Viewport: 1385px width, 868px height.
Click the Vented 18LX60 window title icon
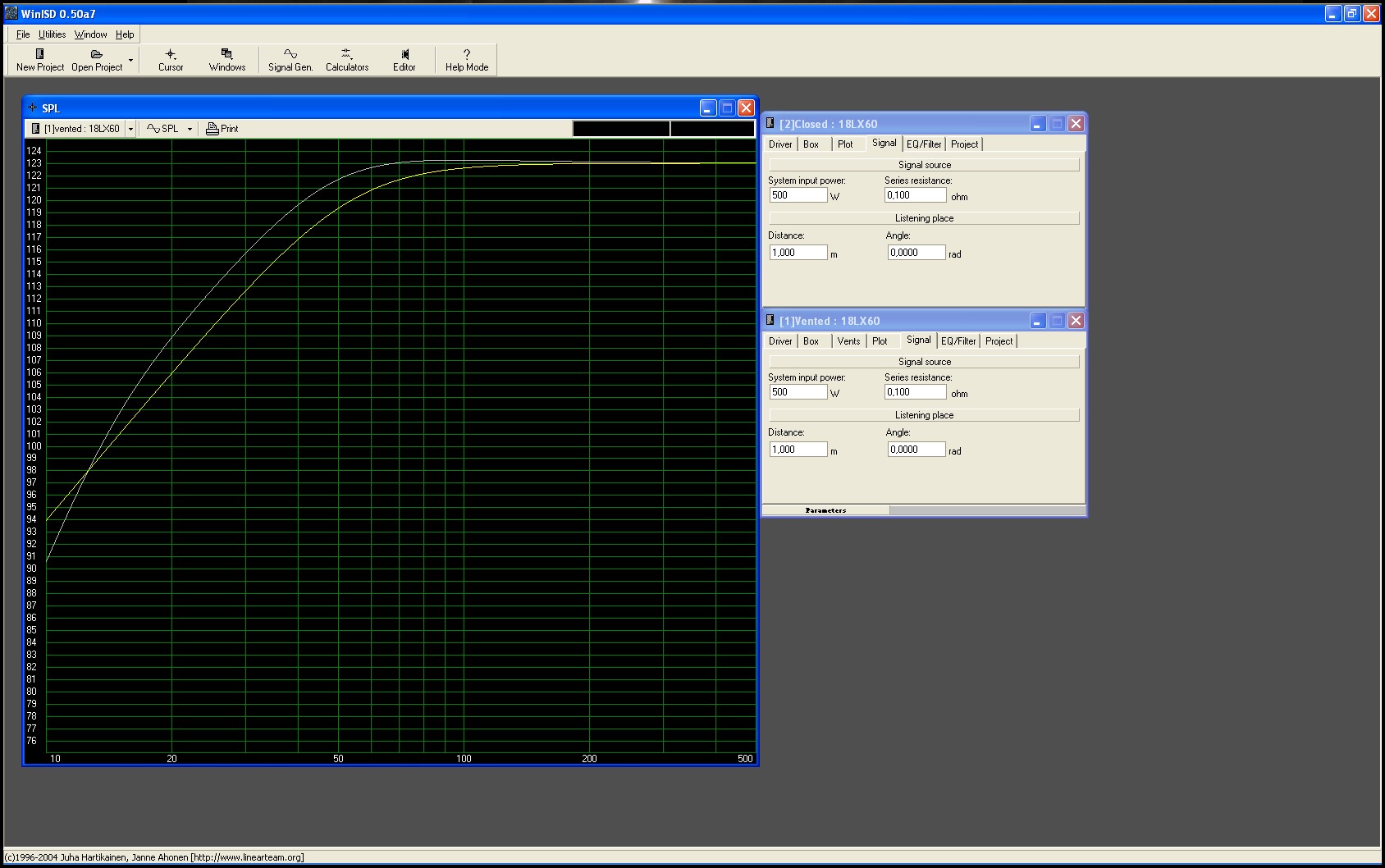click(x=770, y=321)
